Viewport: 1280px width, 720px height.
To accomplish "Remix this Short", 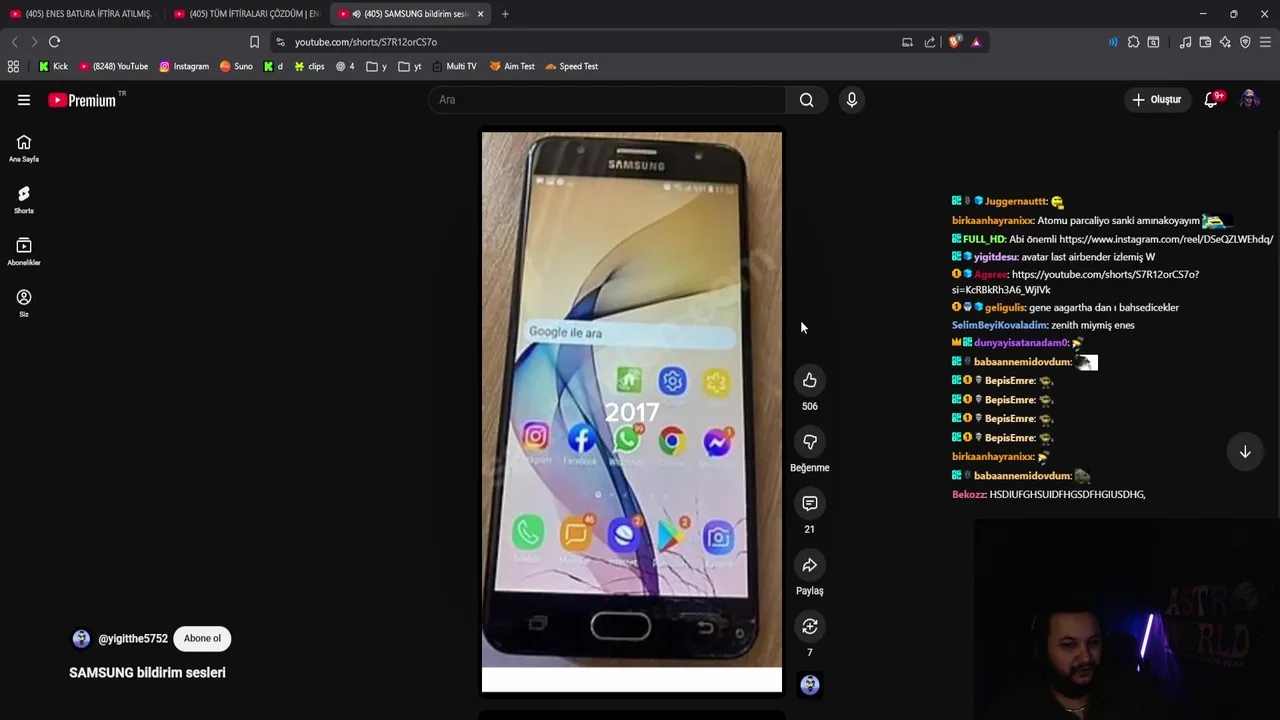I will (810, 627).
